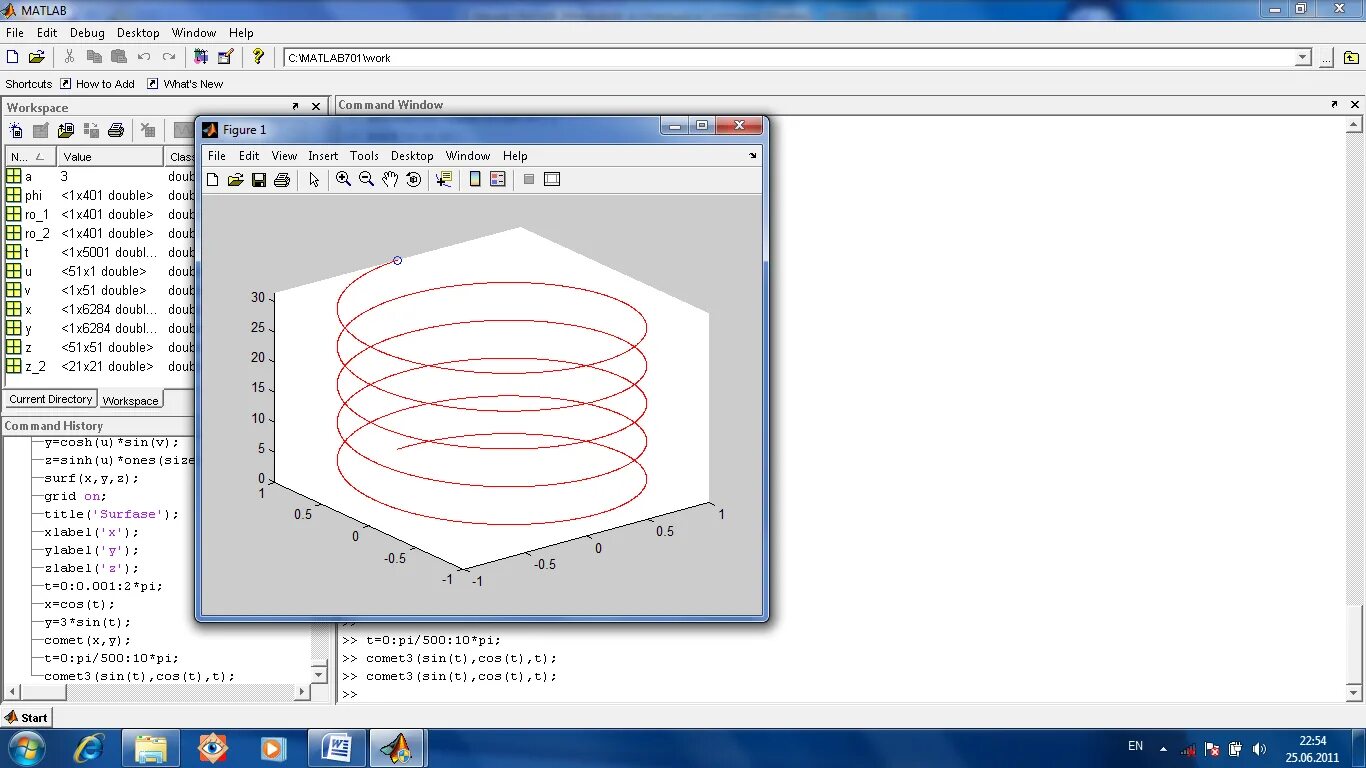Click the Paste icon in MATLAB toolbar

click(119, 57)
